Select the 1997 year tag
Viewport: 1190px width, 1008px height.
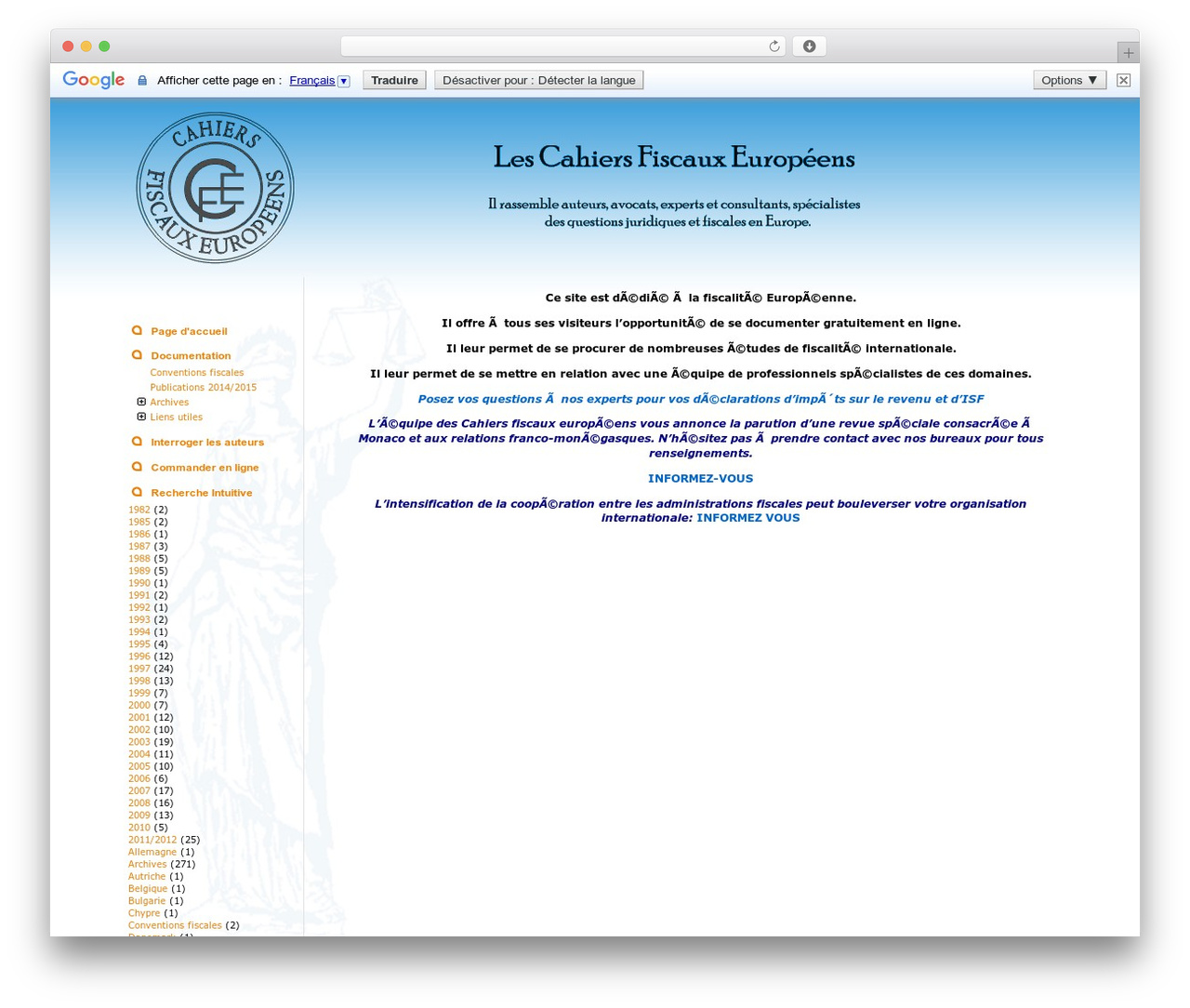139,669
